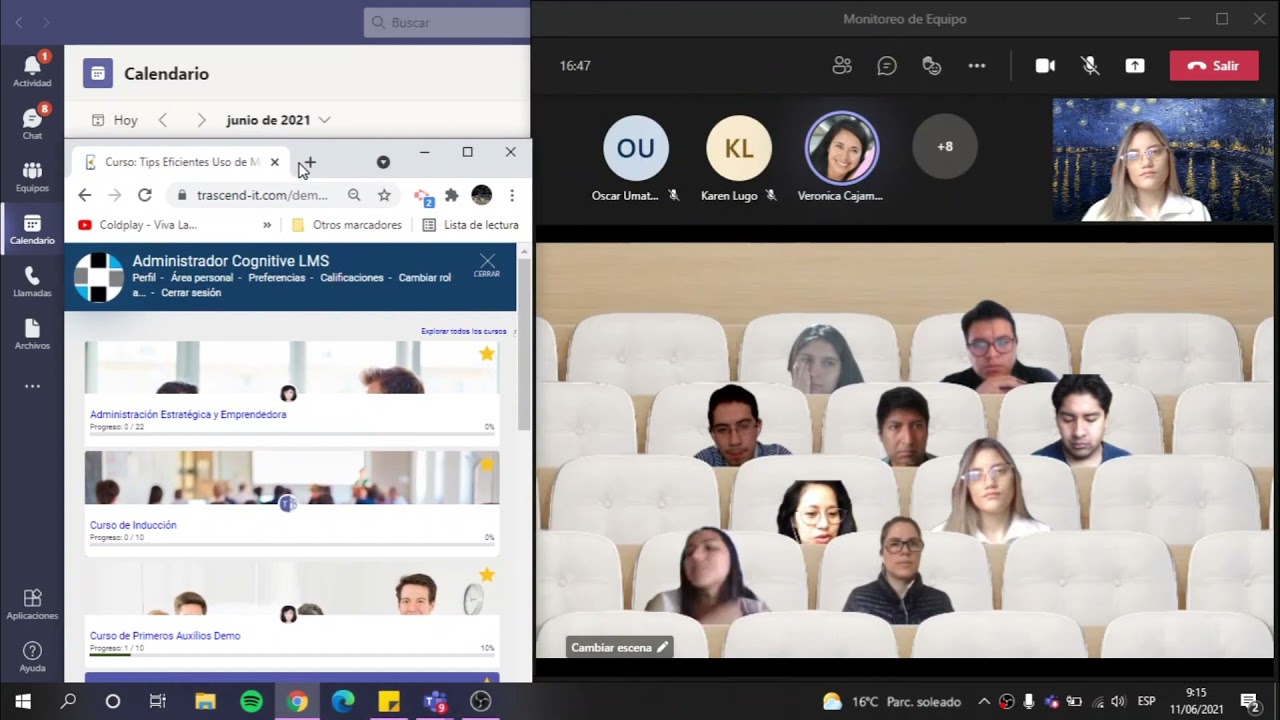
Task: Open Administración Estratégica y Emprendedora course
Action: click(x=188, y=414)
